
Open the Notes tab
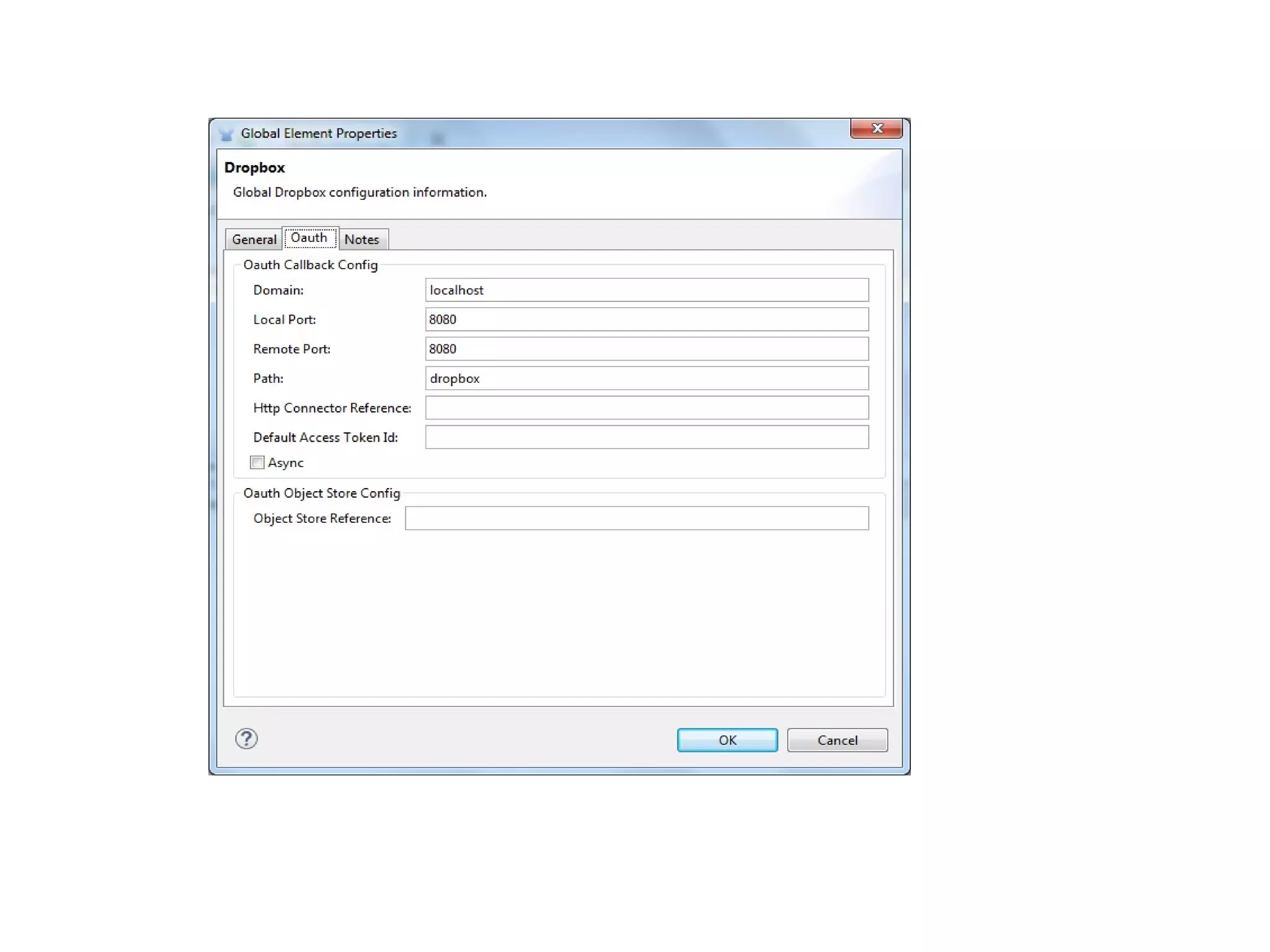point(362,239)
